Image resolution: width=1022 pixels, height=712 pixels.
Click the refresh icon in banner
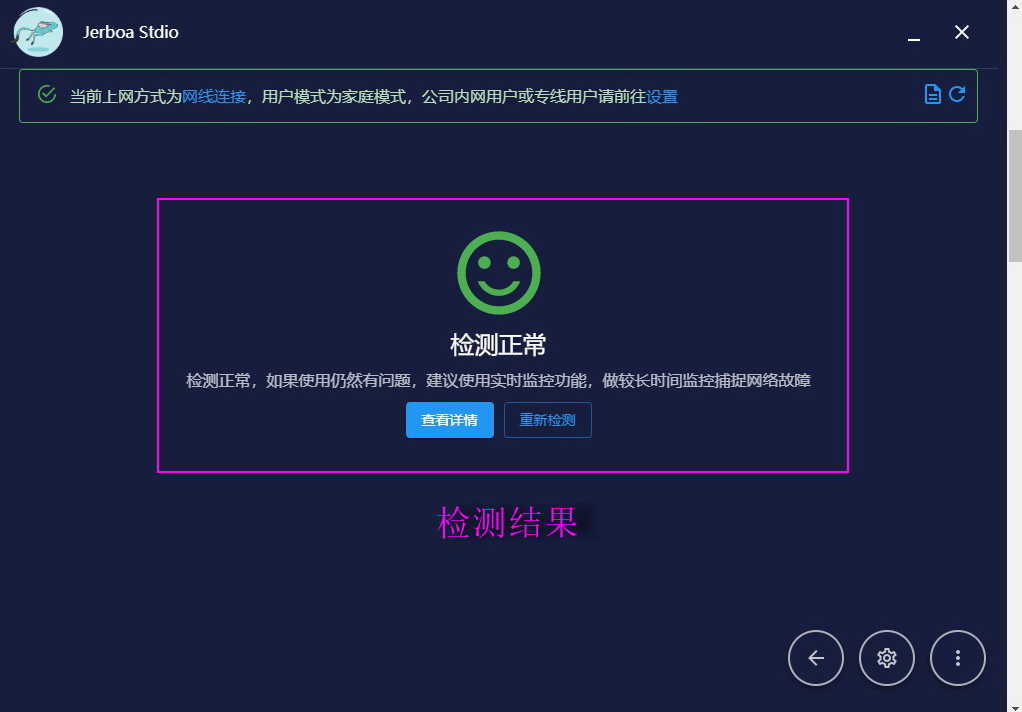tap(957, 93)
